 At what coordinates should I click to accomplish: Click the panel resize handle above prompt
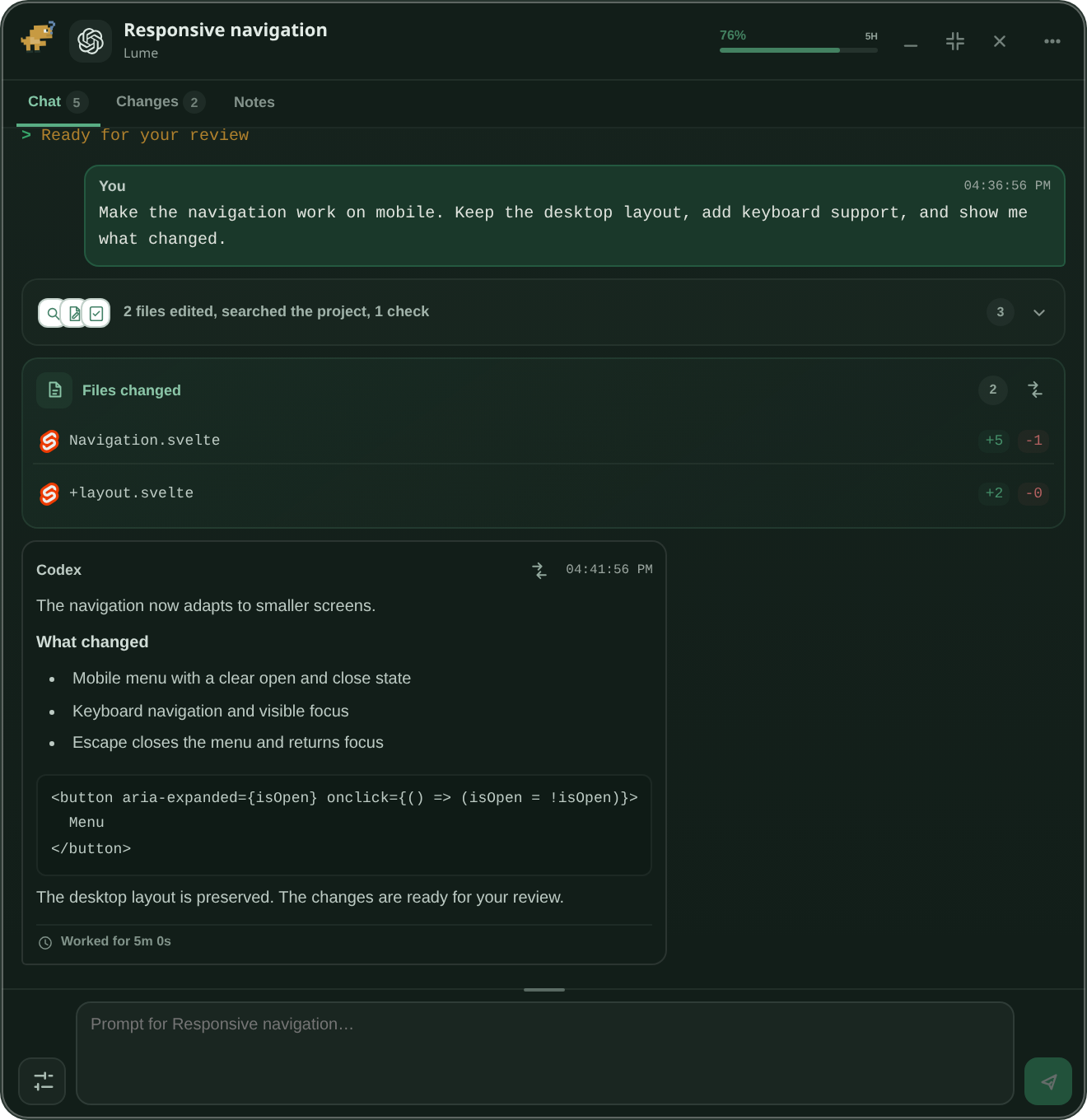pyautogui.click(x=544, y=990)
